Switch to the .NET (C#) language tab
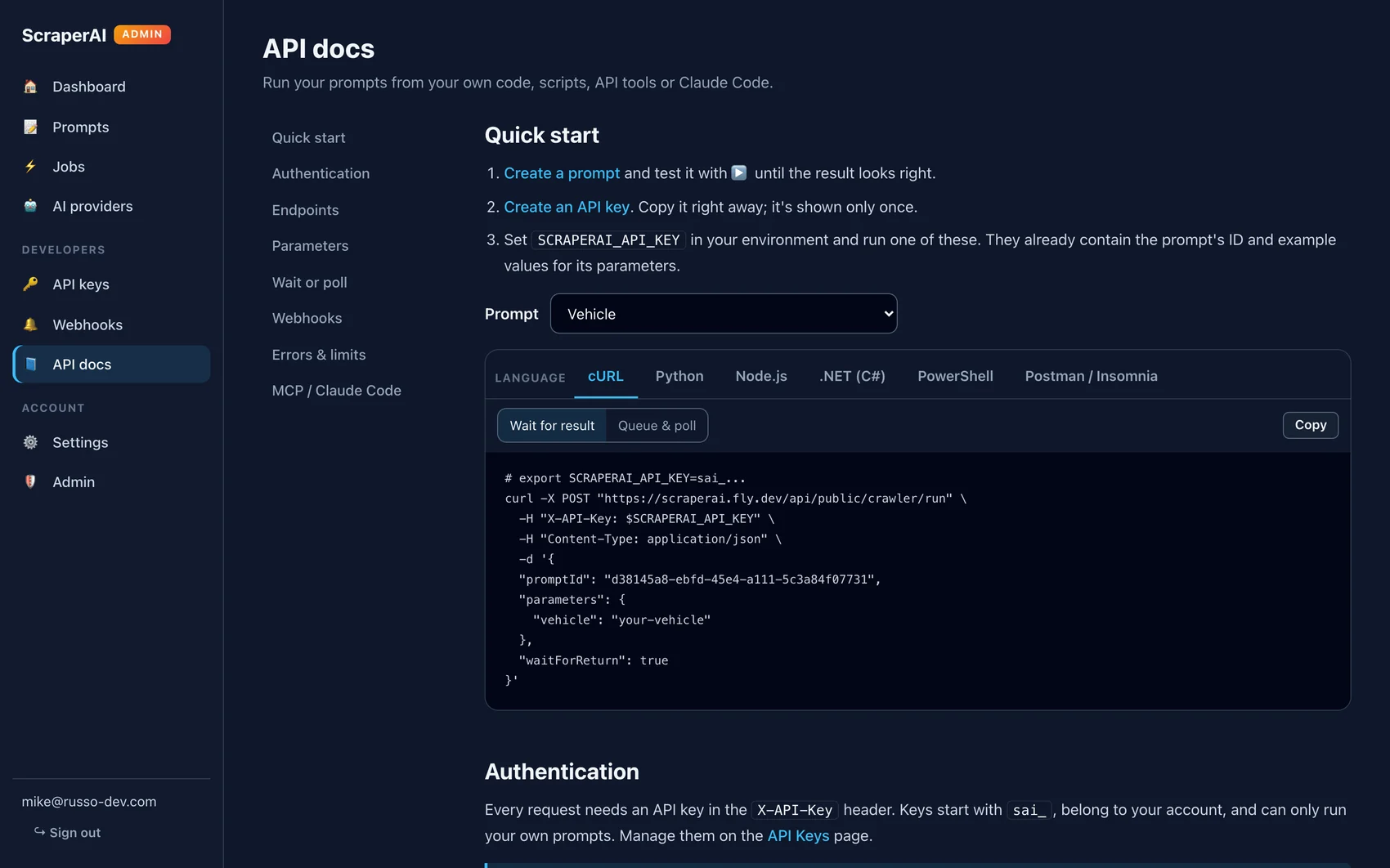 tap(852, 376)
